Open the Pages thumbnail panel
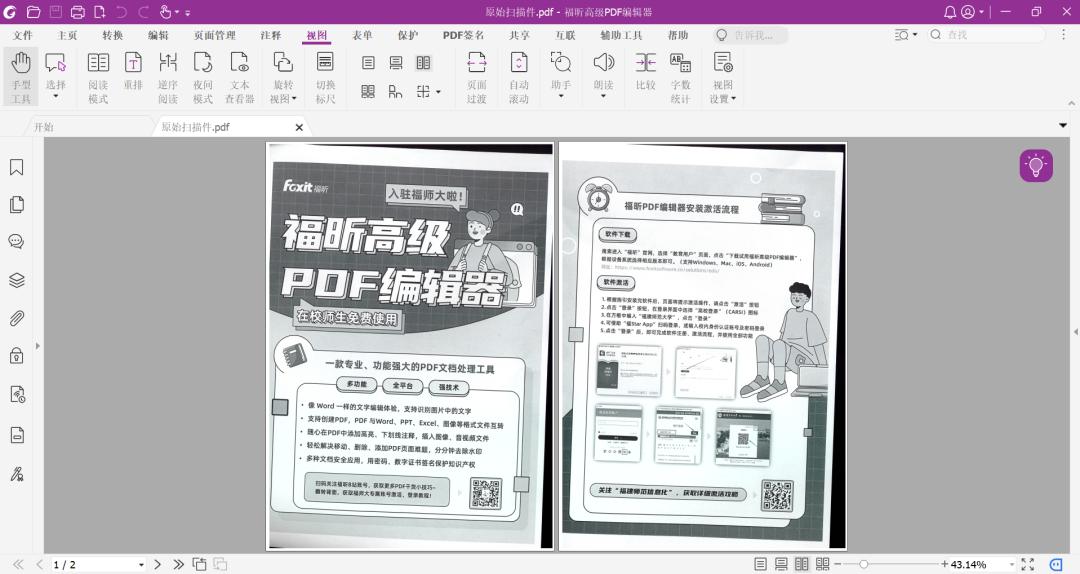Image resolution: width=1080 pixels, height=574 pixels. point(17,205)
